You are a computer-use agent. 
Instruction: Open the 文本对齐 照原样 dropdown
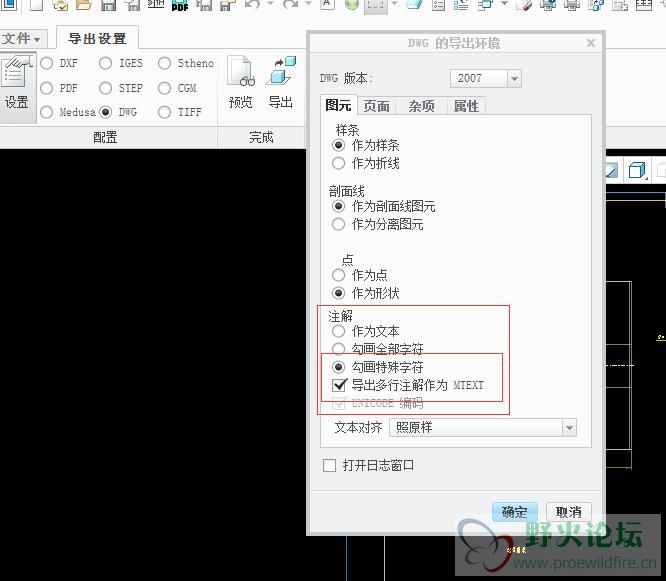(x=569, y=428)
